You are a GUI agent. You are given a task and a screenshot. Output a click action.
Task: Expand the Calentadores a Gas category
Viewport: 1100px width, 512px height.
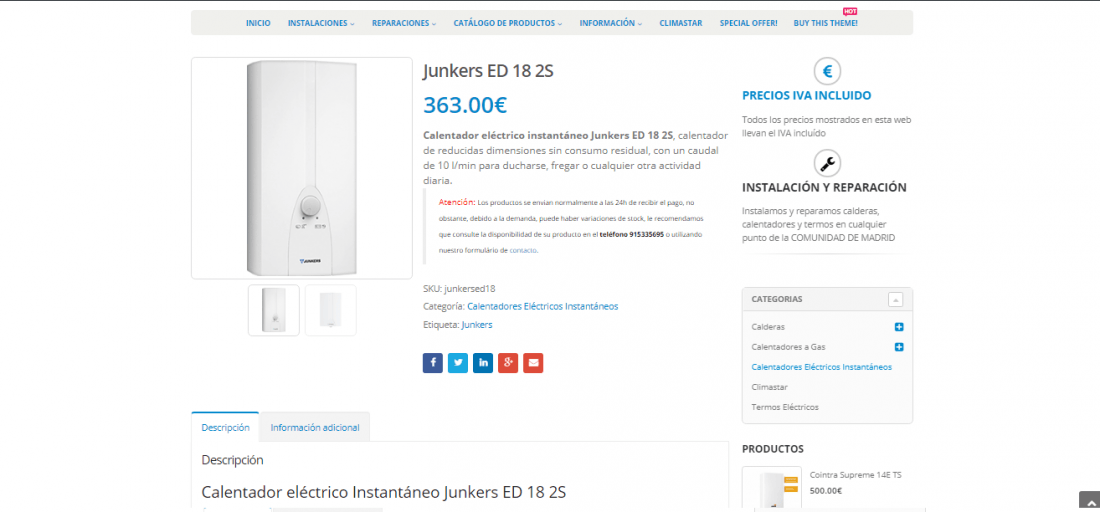tap(899, 346)
